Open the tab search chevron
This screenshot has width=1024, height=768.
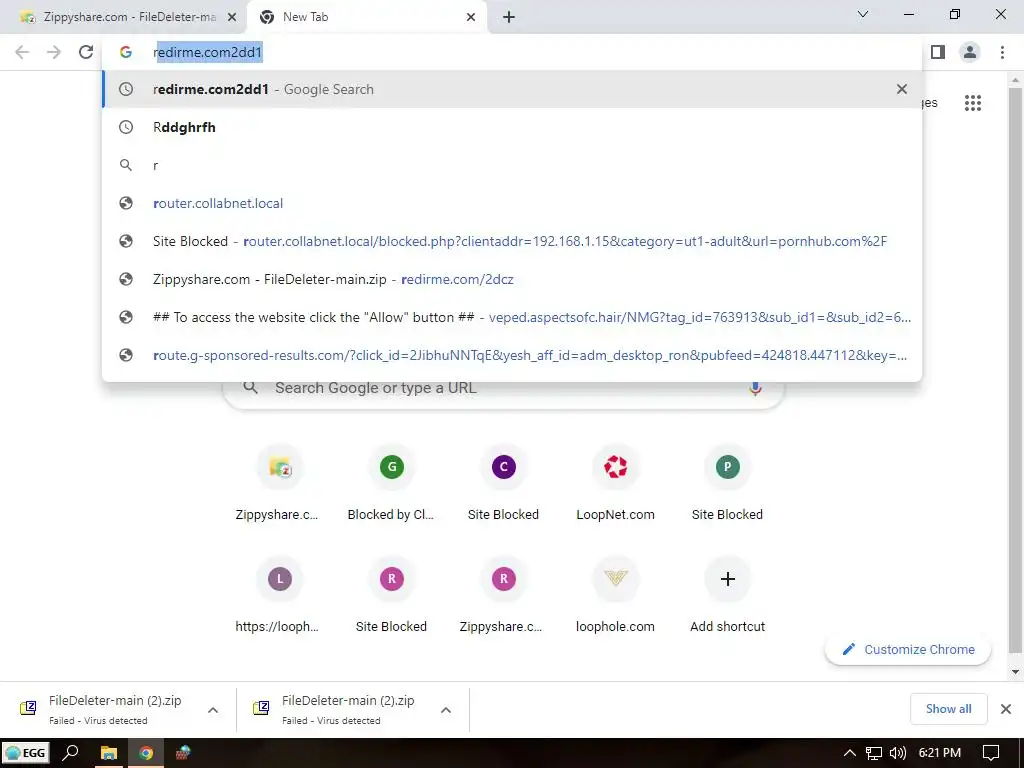pyautogui.click(x=863, y=14)
